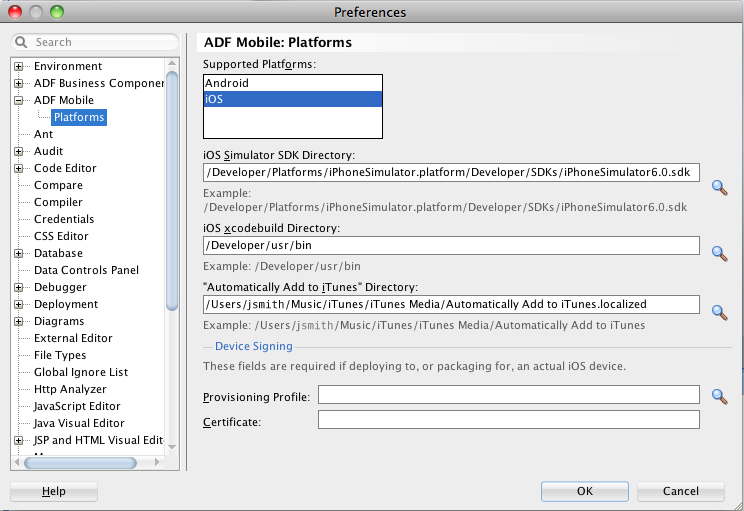
Task: Select the Global Ignore List item
Action: 81,372
